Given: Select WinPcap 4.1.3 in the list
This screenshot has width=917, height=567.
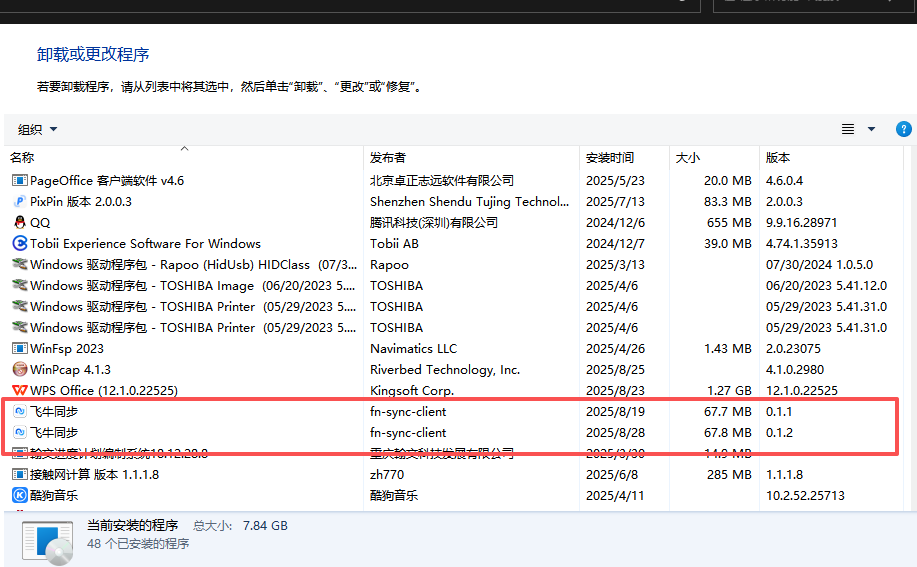Looking at the screenshot, I should tap(70, 370).
